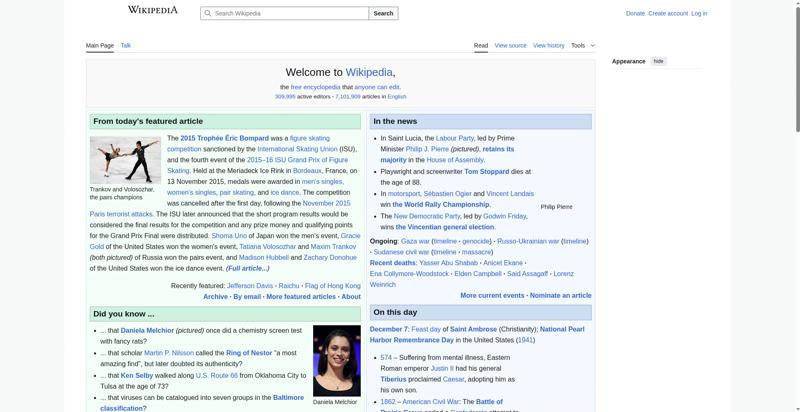
Task: Expand the Tools dropdown menu
Action: 582,45
